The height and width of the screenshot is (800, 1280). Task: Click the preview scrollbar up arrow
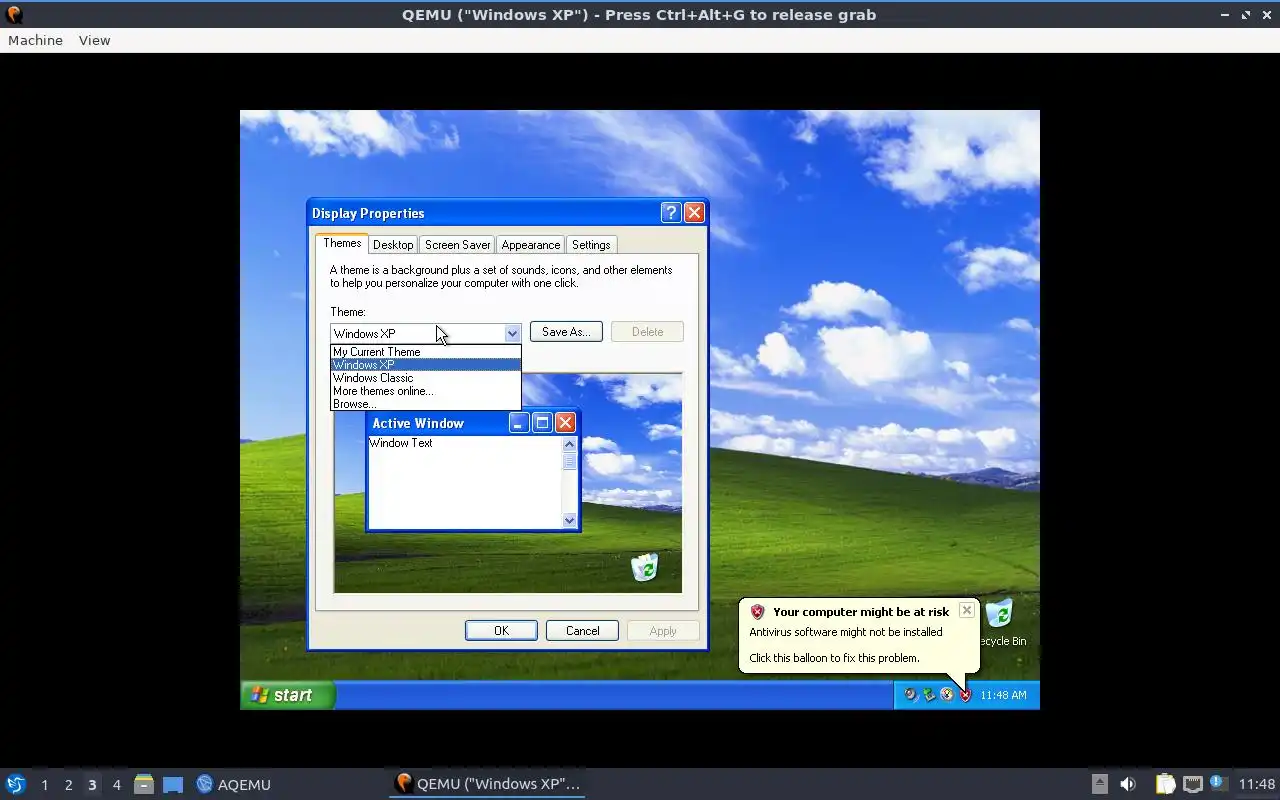point(570,444)
